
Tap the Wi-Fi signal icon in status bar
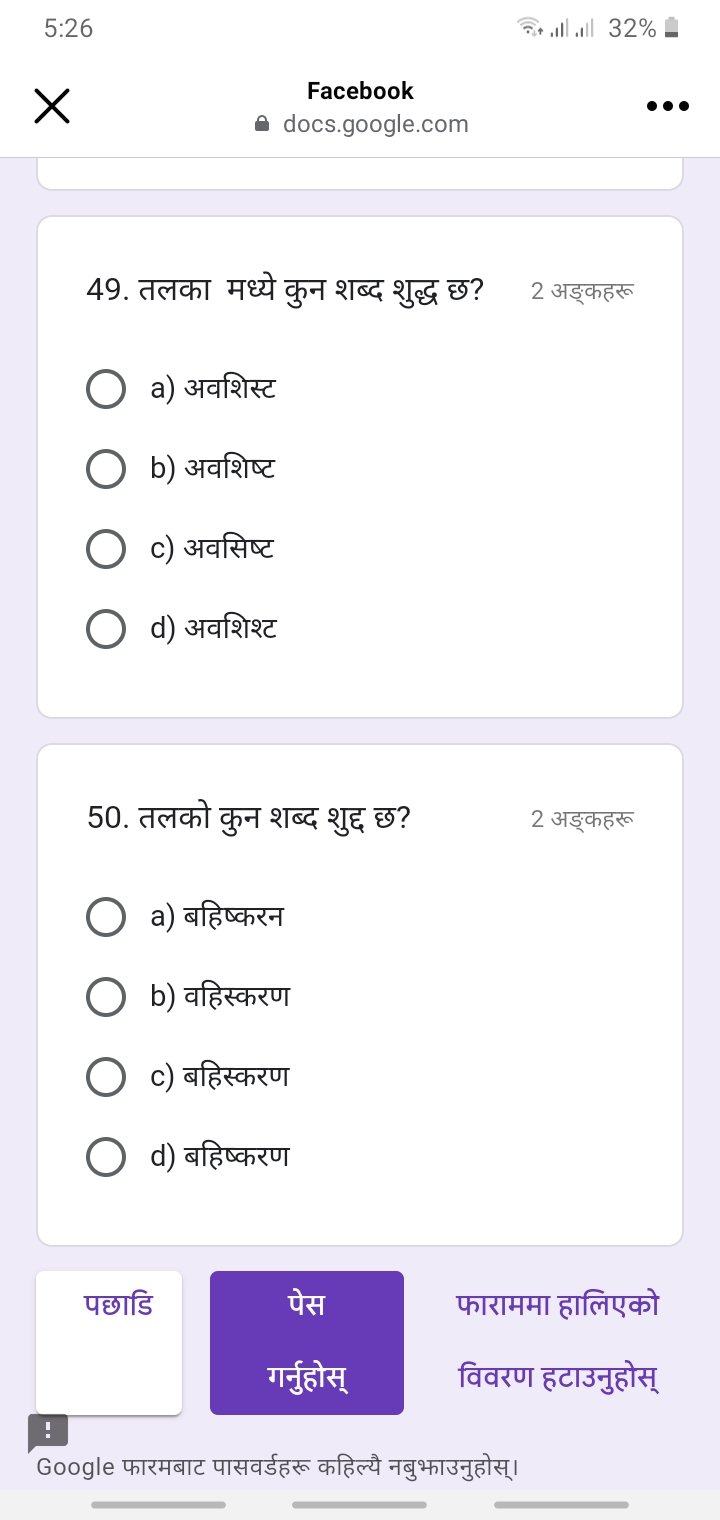[529, 29]
